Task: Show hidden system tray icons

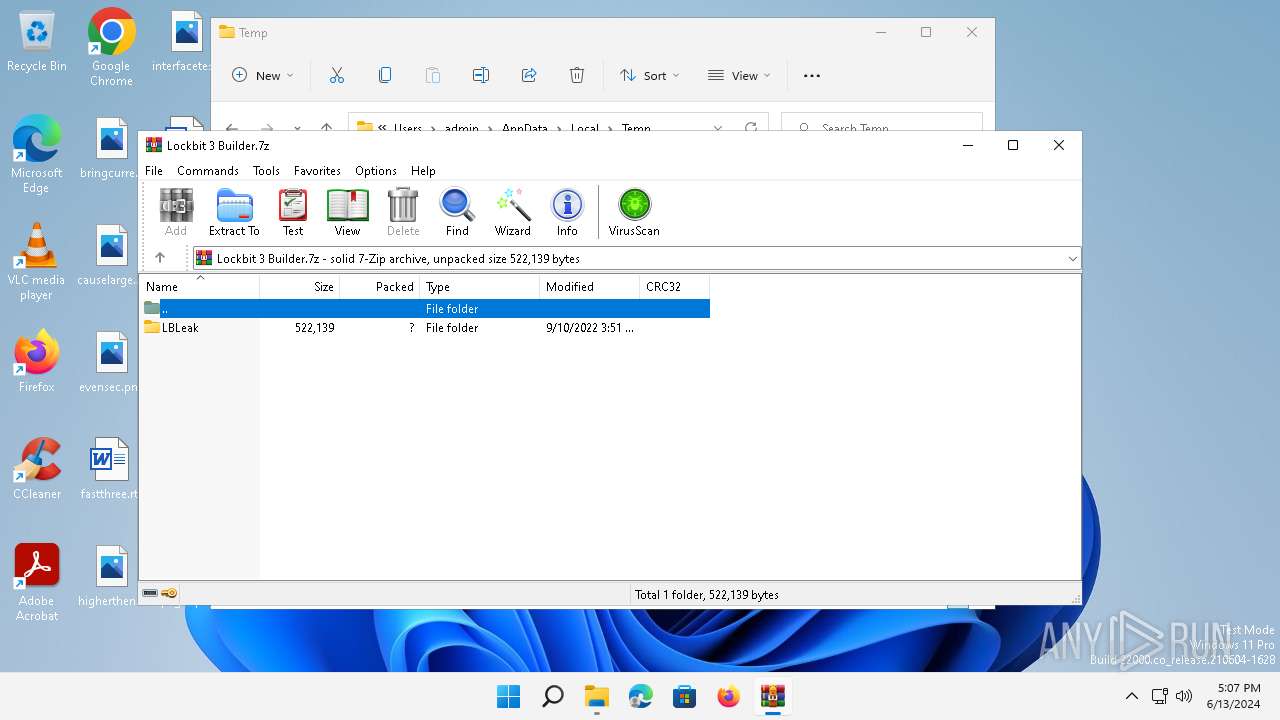Action: point(1132,696)
